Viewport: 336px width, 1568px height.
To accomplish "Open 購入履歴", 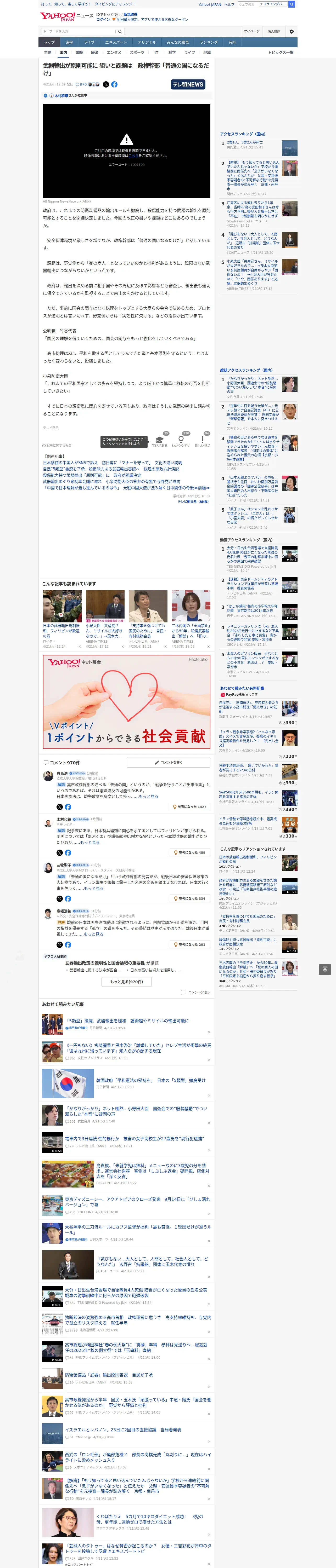I will [274, 31].
